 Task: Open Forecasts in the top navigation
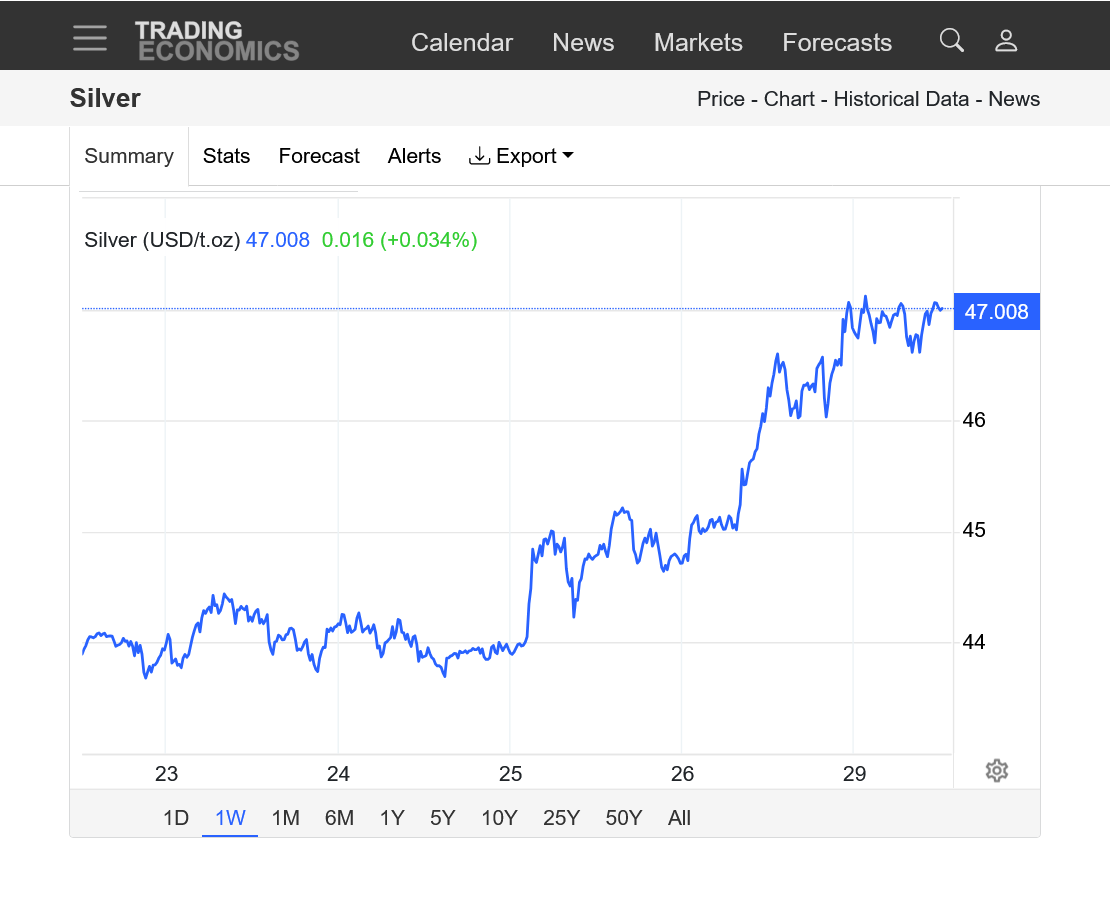[x=837, y=42]
